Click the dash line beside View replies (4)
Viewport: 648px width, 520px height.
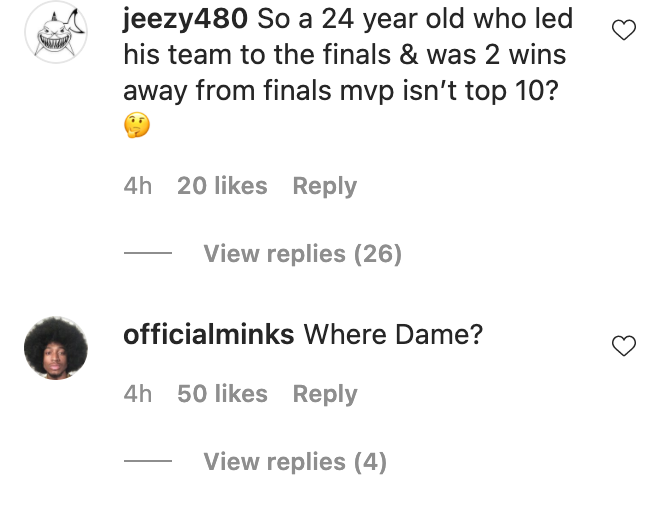tap(148, 462)
